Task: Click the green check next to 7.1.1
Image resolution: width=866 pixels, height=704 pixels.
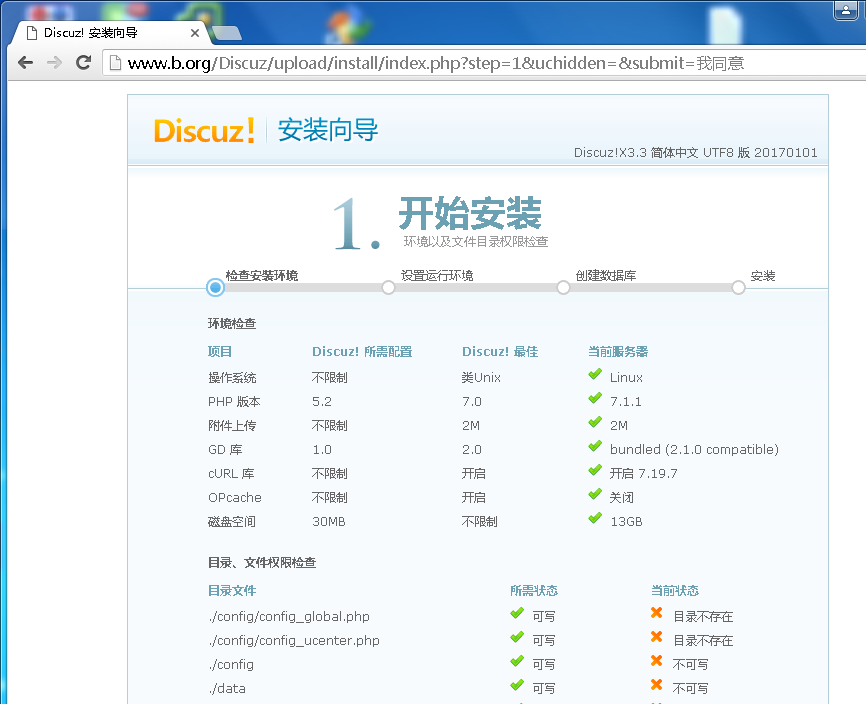Action: pyautogui.click(x=595, y=399)
